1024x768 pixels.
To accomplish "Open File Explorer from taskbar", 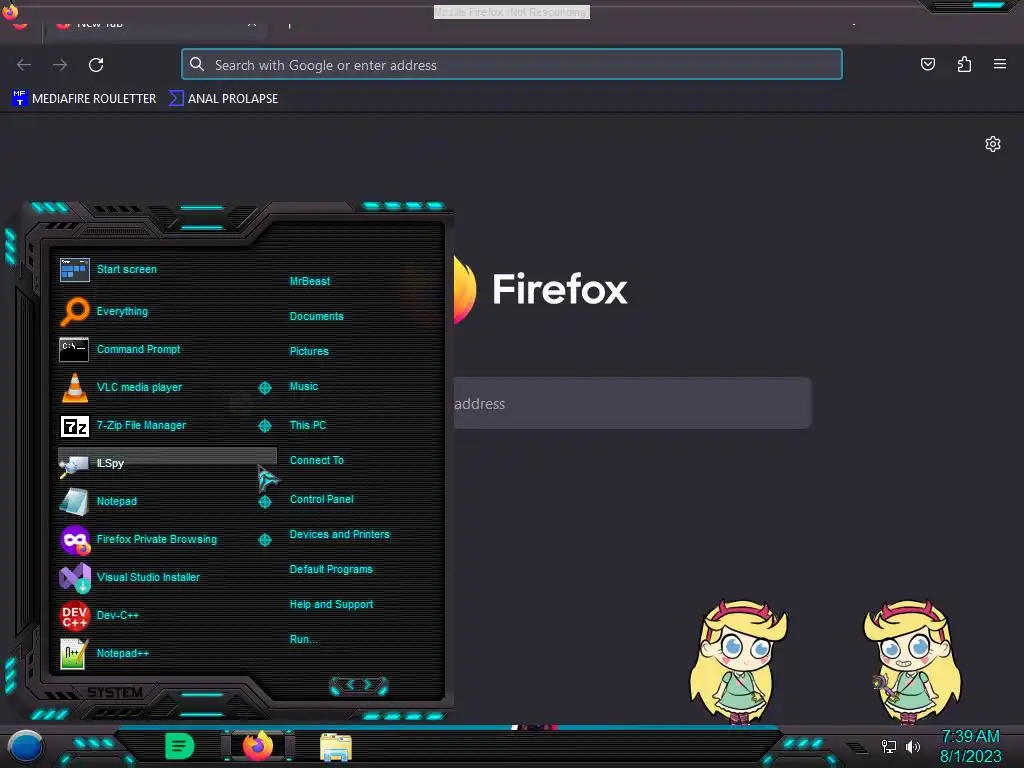I will [x=336, y=747].
